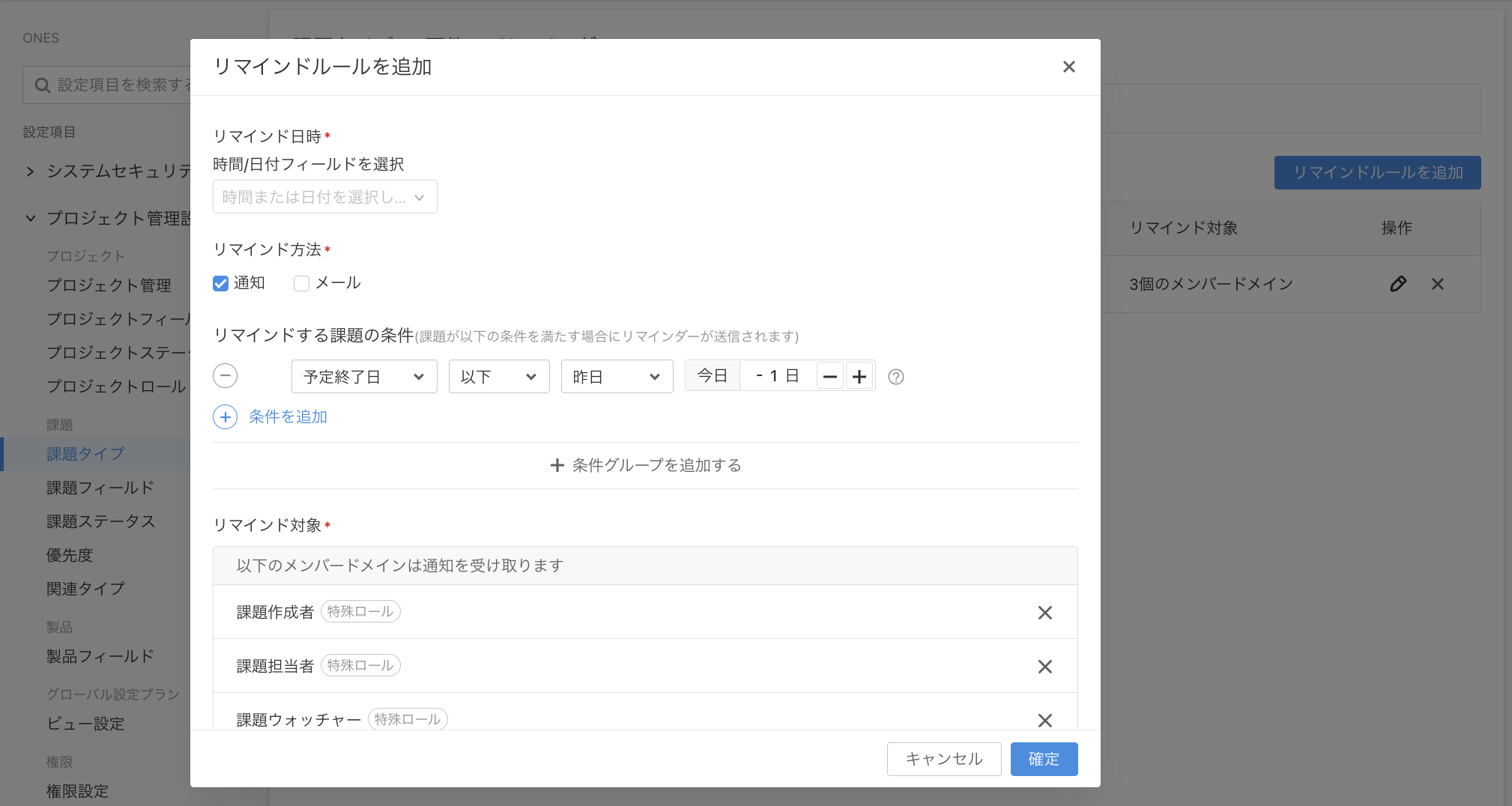Open the 予定終了日 field dropdown
Screen dimensions: 1512x806
pos(363,377)
